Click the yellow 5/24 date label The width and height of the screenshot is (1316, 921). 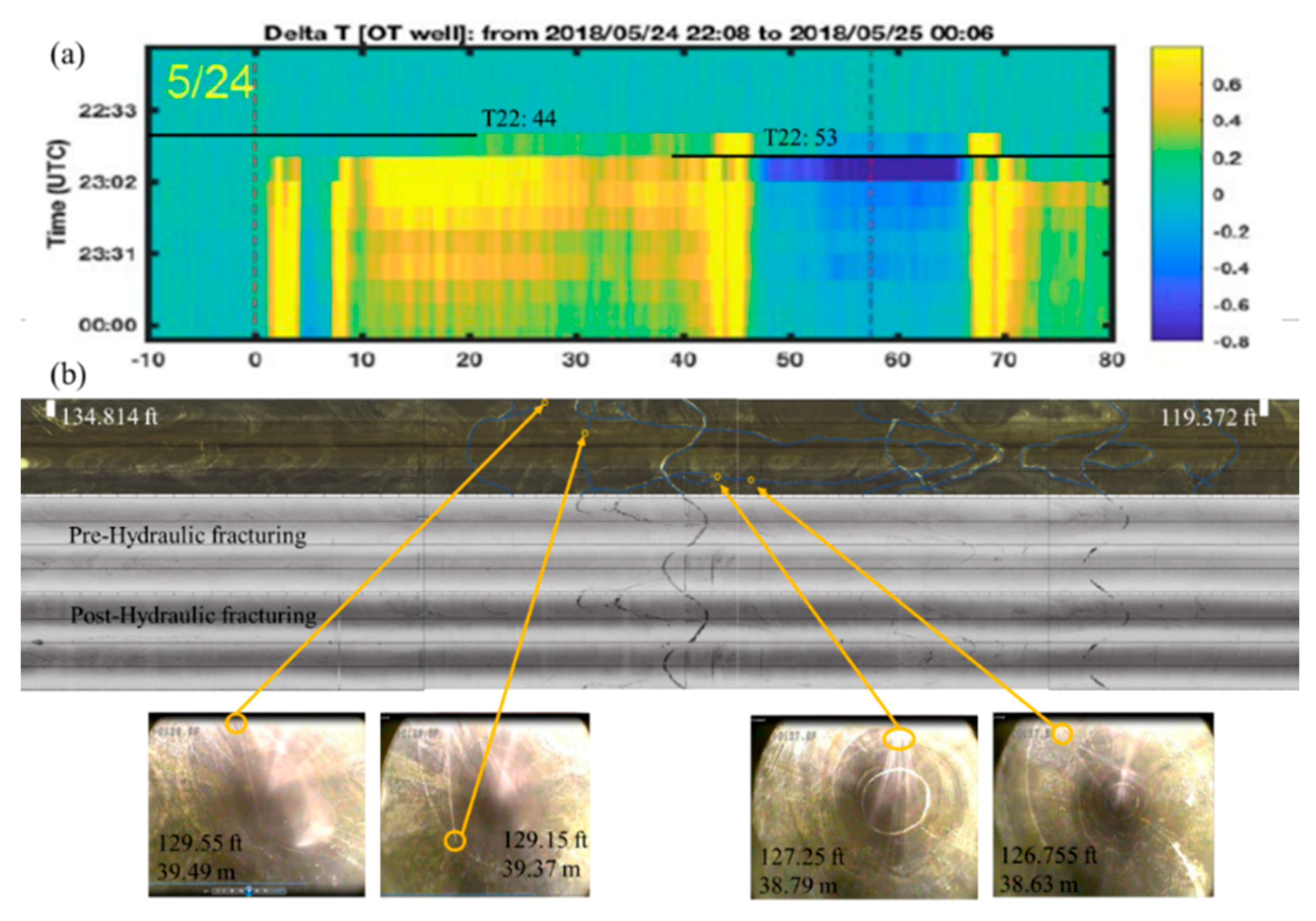pyautogui.click(x=210, y=82)
